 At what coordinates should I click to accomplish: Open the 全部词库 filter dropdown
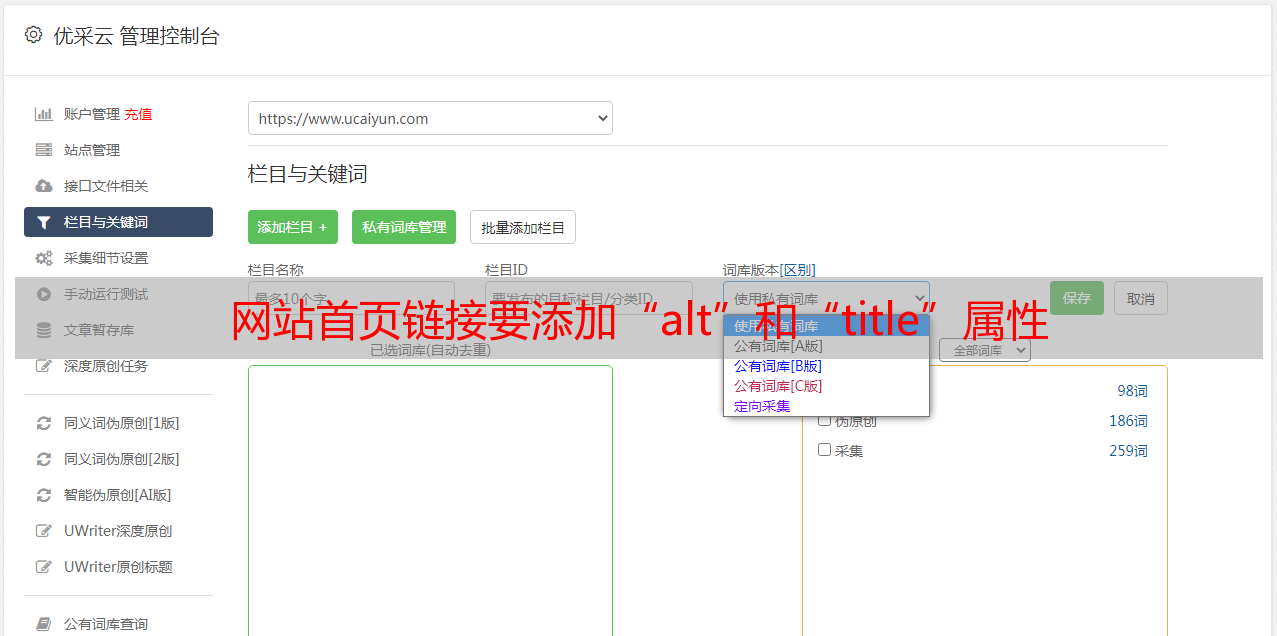pos(985,351)
